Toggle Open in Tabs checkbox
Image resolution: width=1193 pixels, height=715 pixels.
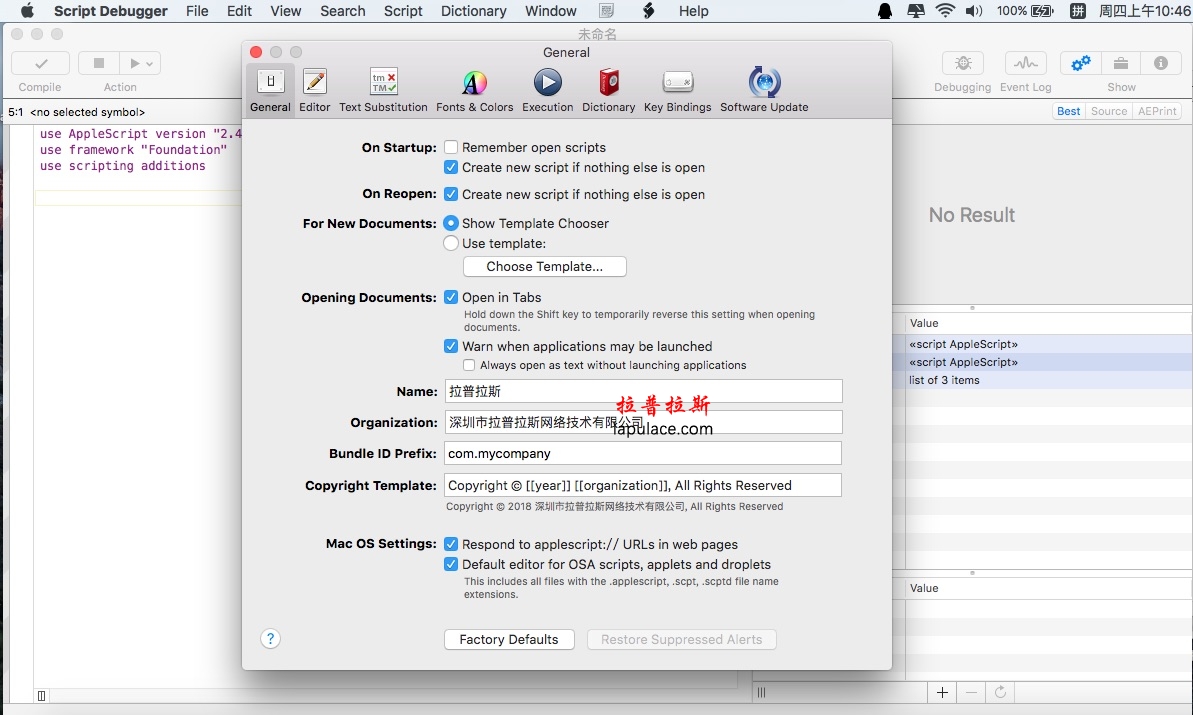(451, 297)
